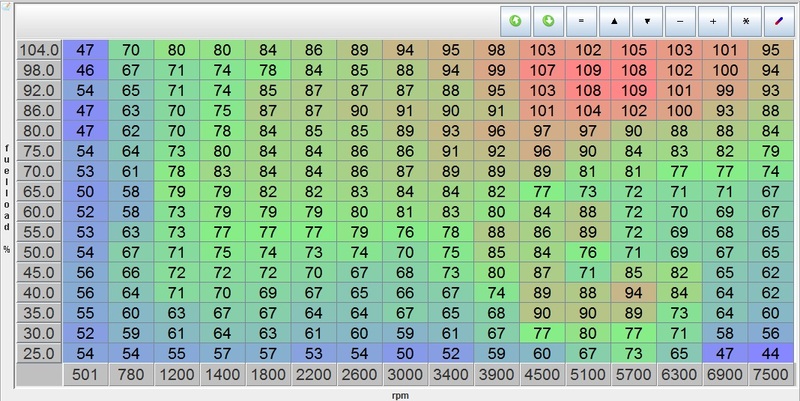
Task: Select value 109 in the 92.0 row
Action: (x=633, y=90)
